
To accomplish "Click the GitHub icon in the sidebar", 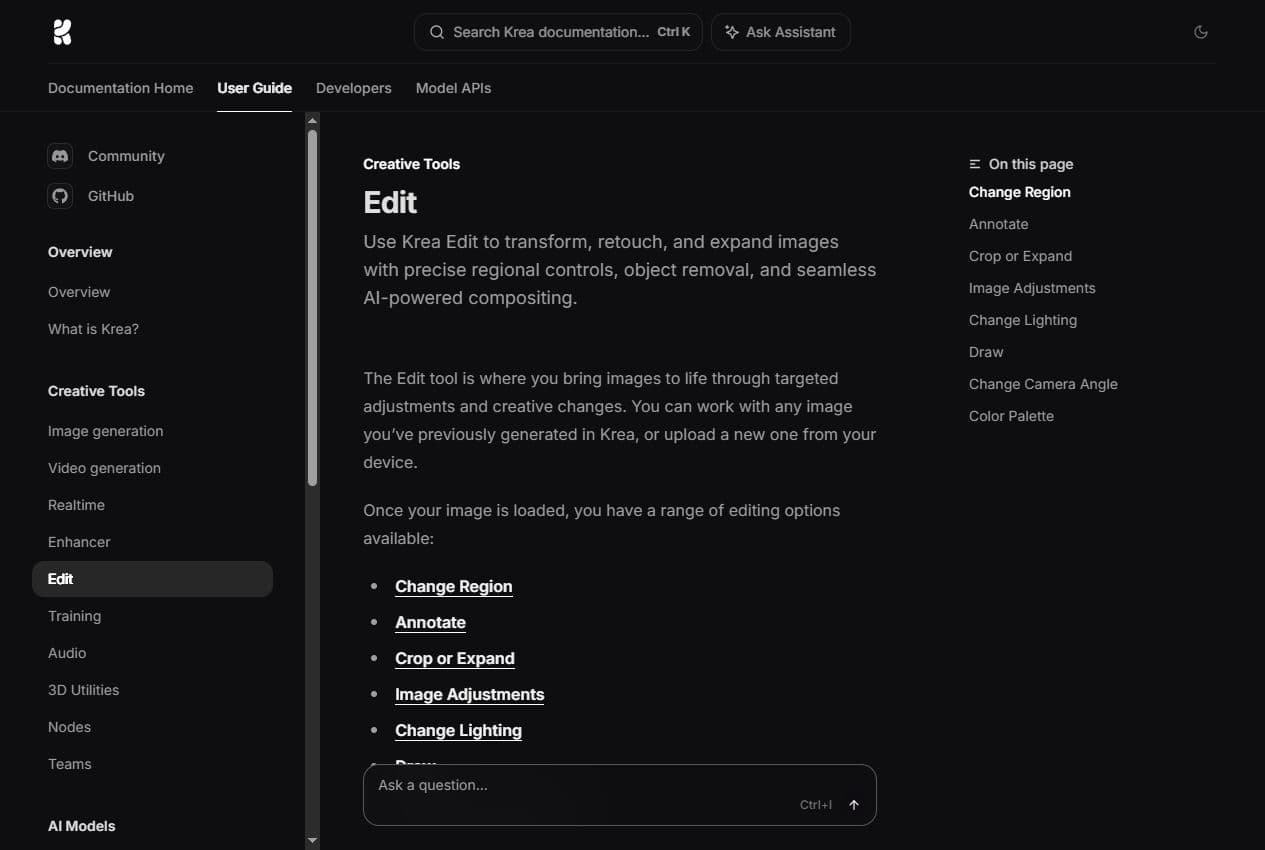I will (x=60, y=196).
